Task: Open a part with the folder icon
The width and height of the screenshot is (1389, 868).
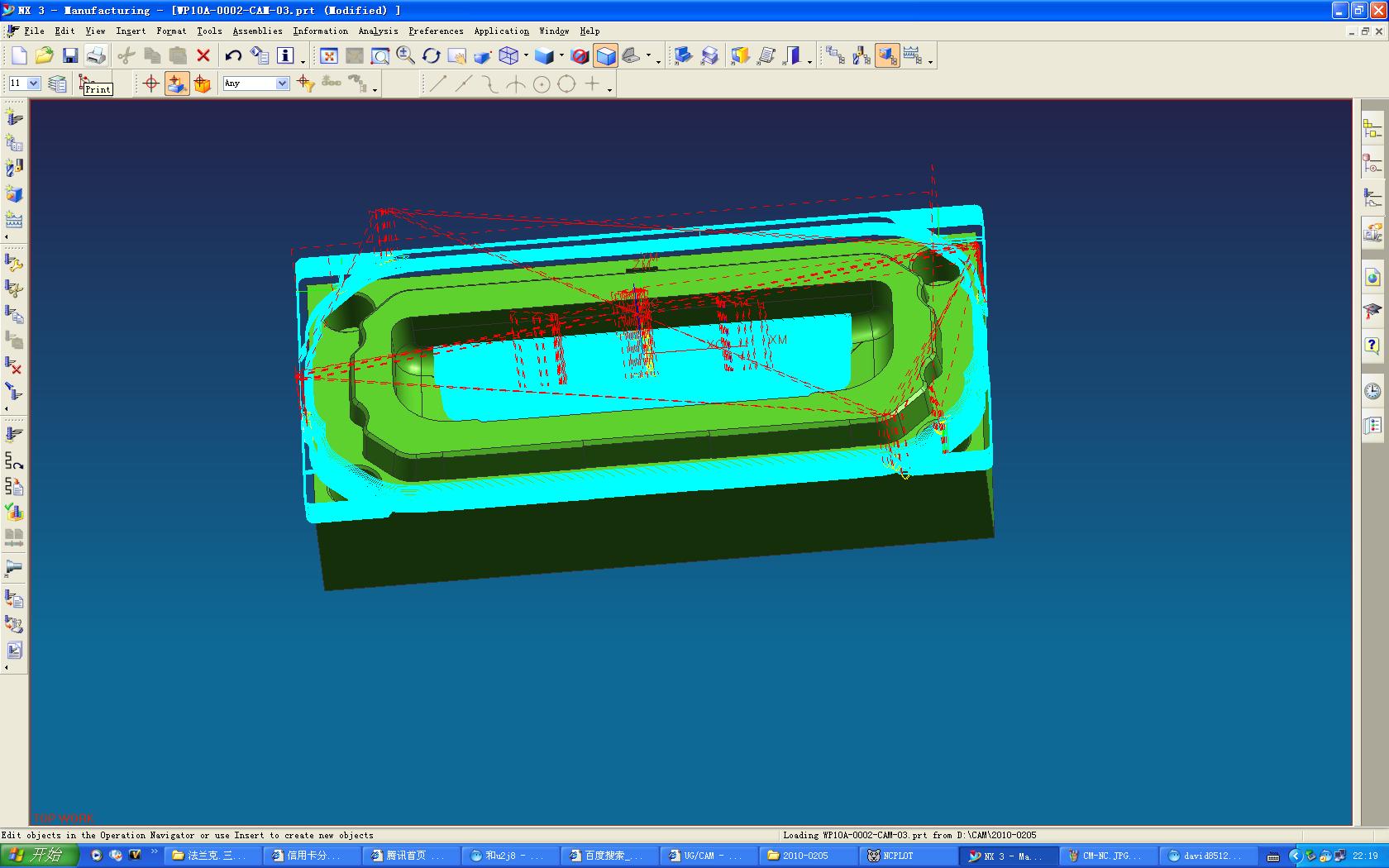Action: coord(45,55)
